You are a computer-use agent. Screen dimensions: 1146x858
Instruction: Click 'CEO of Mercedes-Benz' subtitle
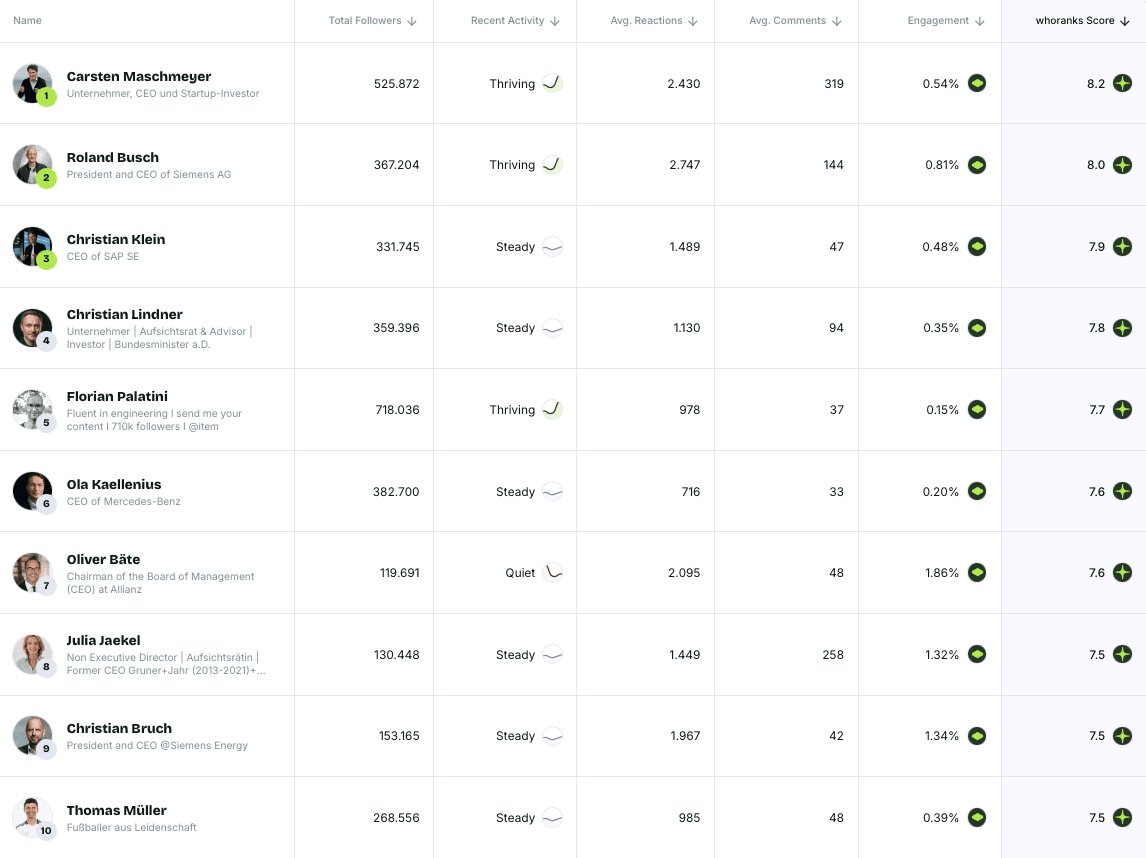pos(124,501)
